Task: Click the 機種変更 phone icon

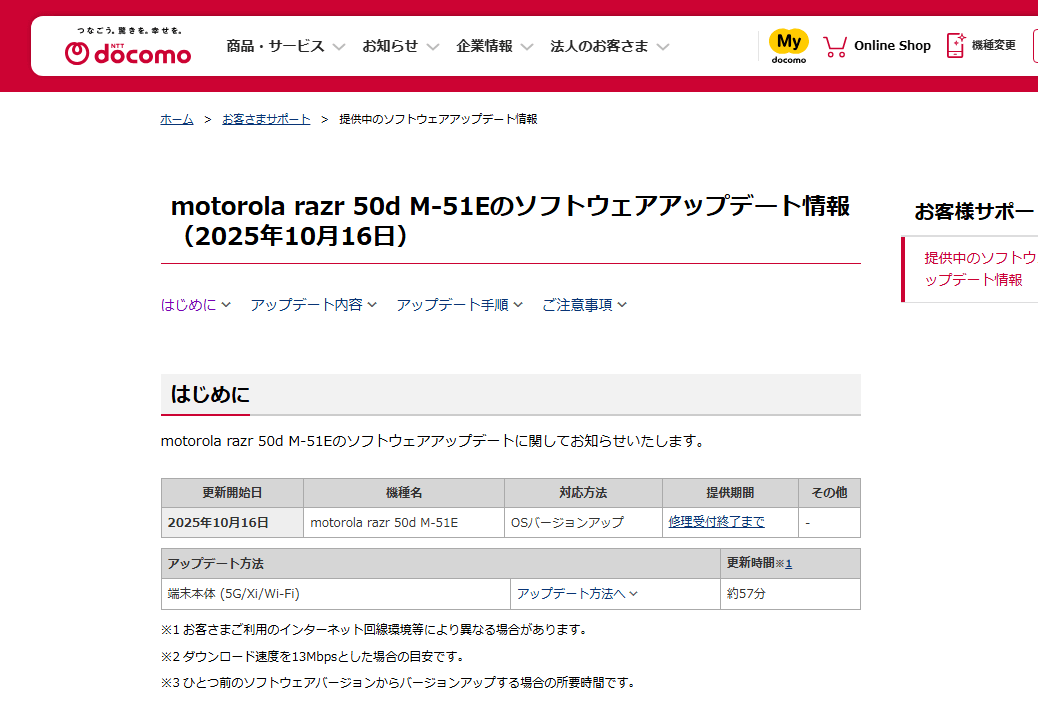Action: (956, 46)
